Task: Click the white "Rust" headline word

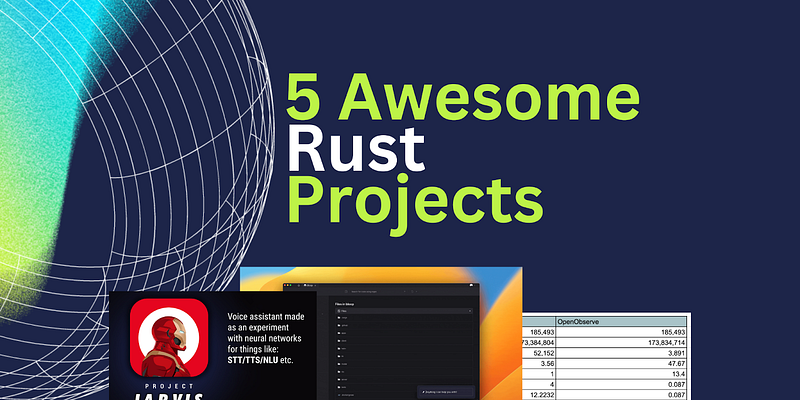Action: (356, 148)
